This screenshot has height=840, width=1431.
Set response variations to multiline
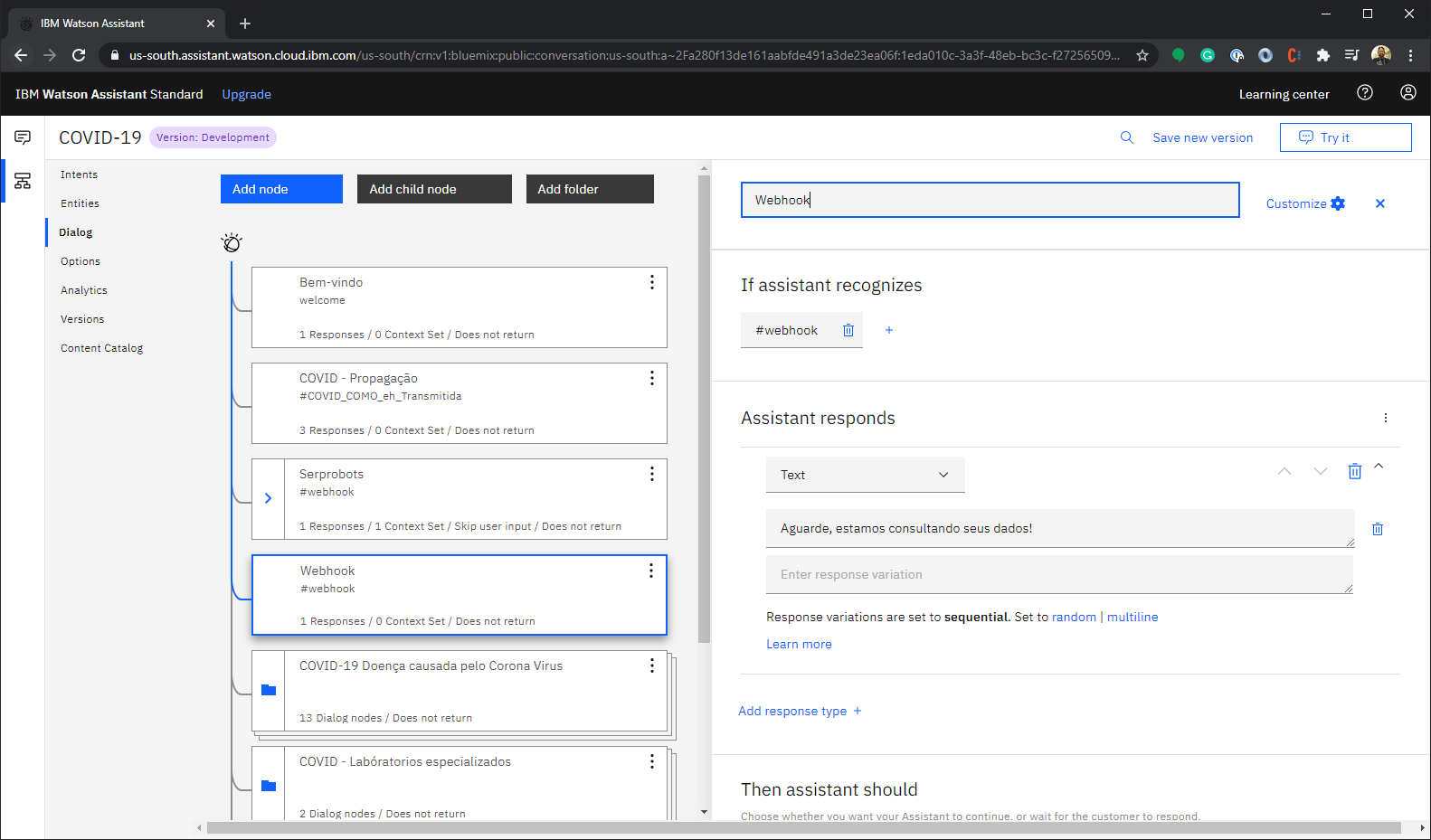pos(1132,617)
